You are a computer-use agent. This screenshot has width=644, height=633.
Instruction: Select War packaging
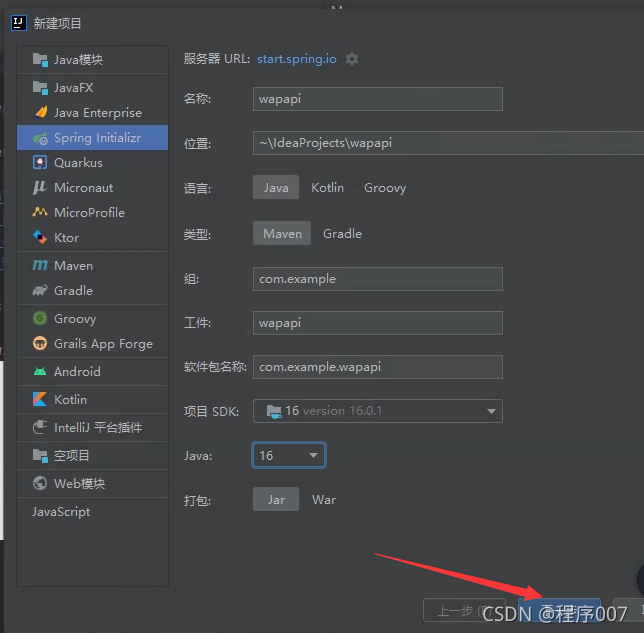tap(324, 499)
